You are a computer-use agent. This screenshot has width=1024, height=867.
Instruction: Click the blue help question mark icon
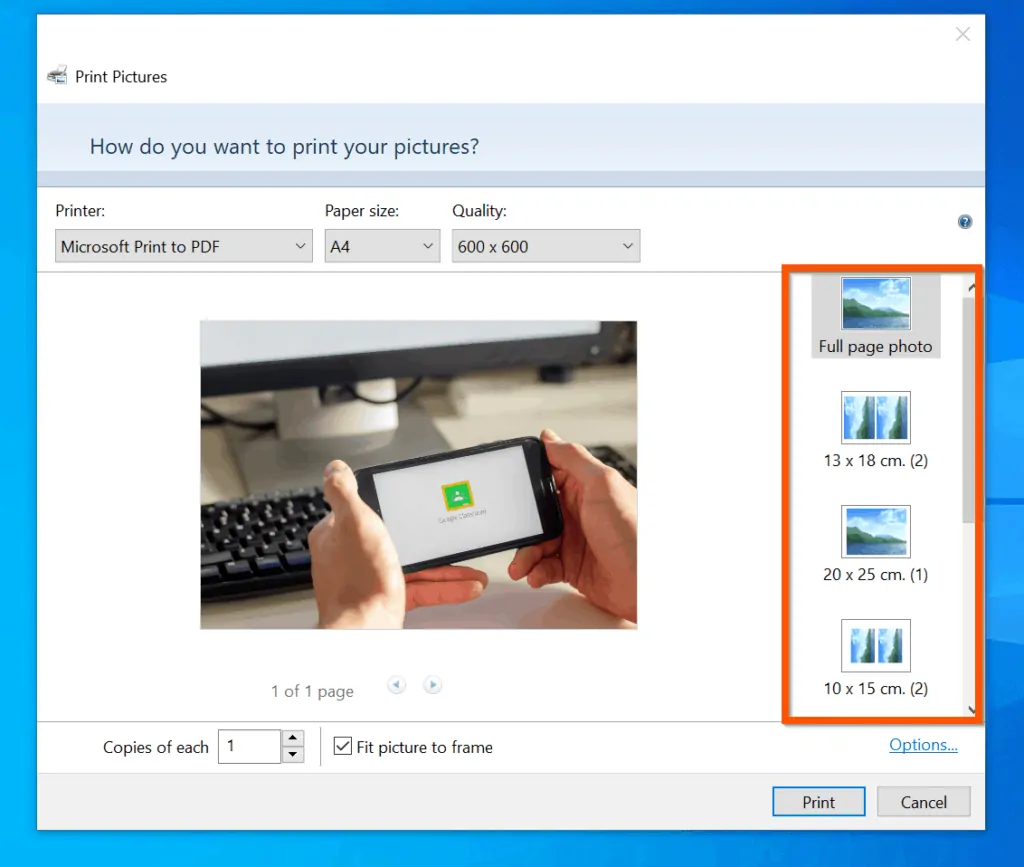point(964,222)
